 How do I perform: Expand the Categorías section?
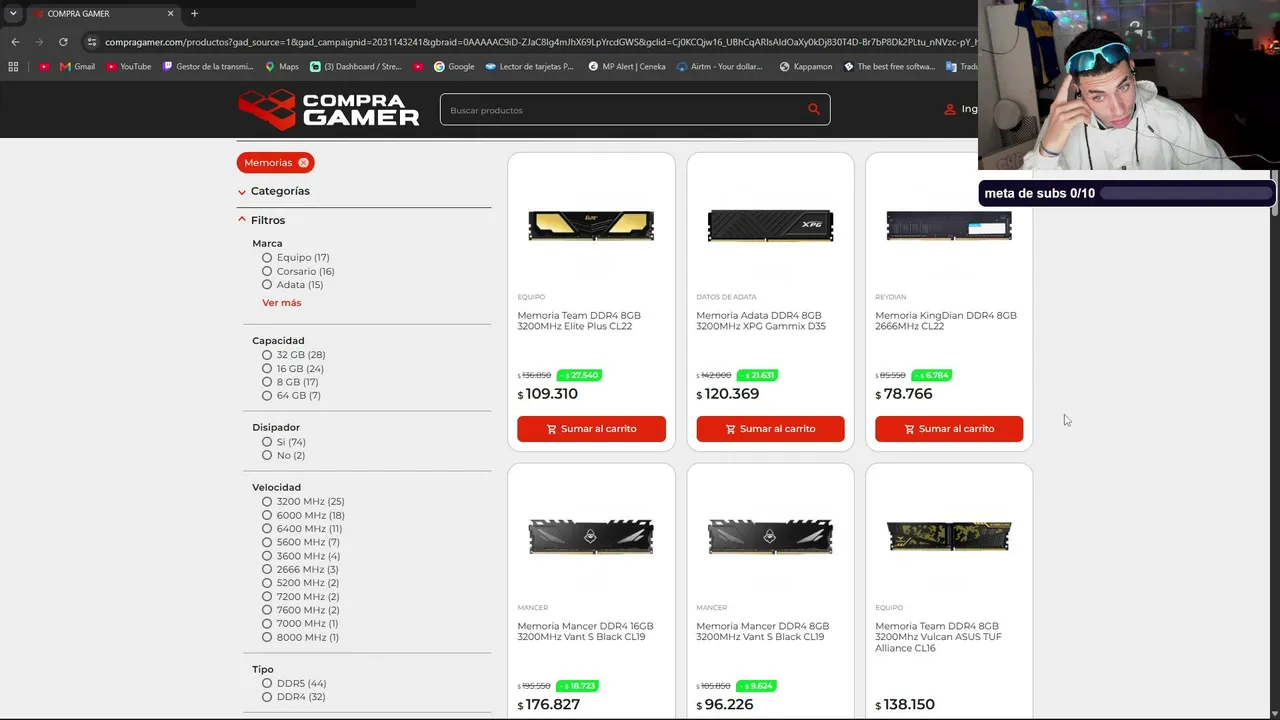[274, 191]
